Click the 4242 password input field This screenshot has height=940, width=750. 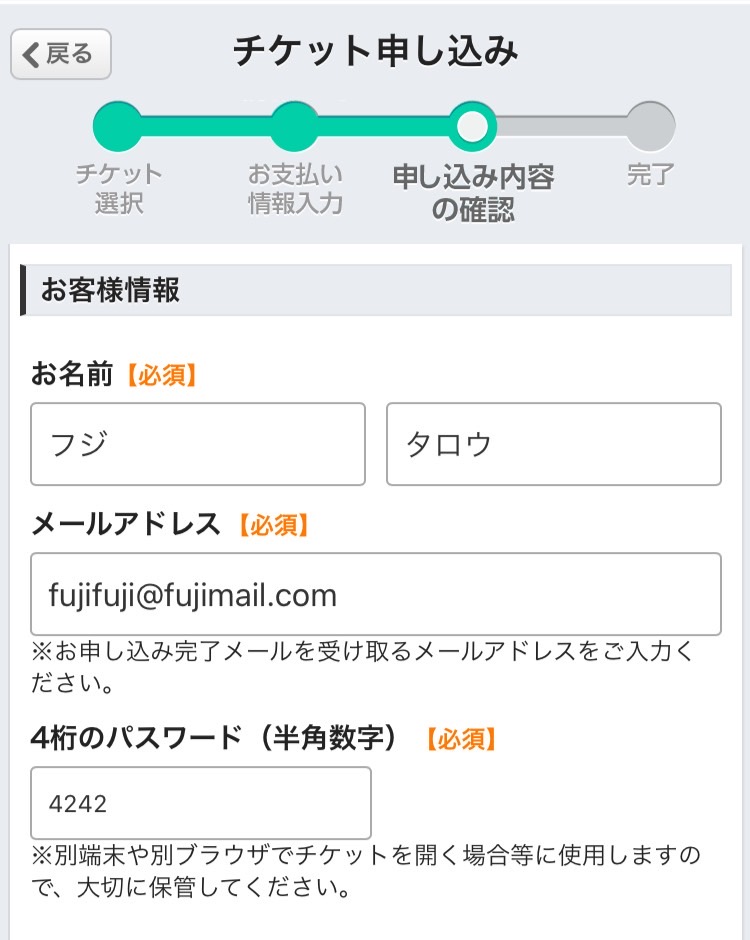[x=201, y=803]
